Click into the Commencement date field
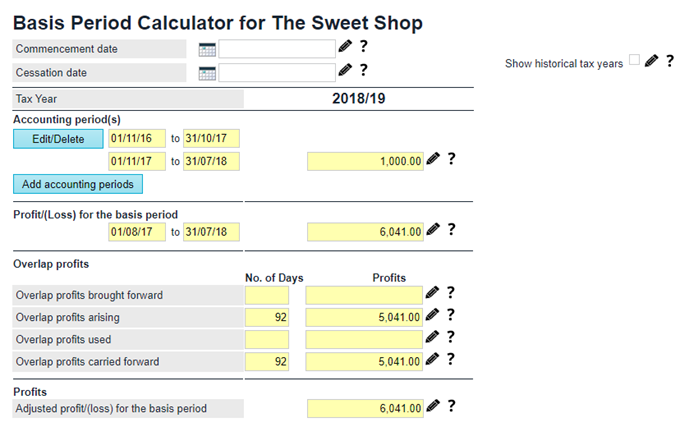The image size is (680, 427). 277,48
